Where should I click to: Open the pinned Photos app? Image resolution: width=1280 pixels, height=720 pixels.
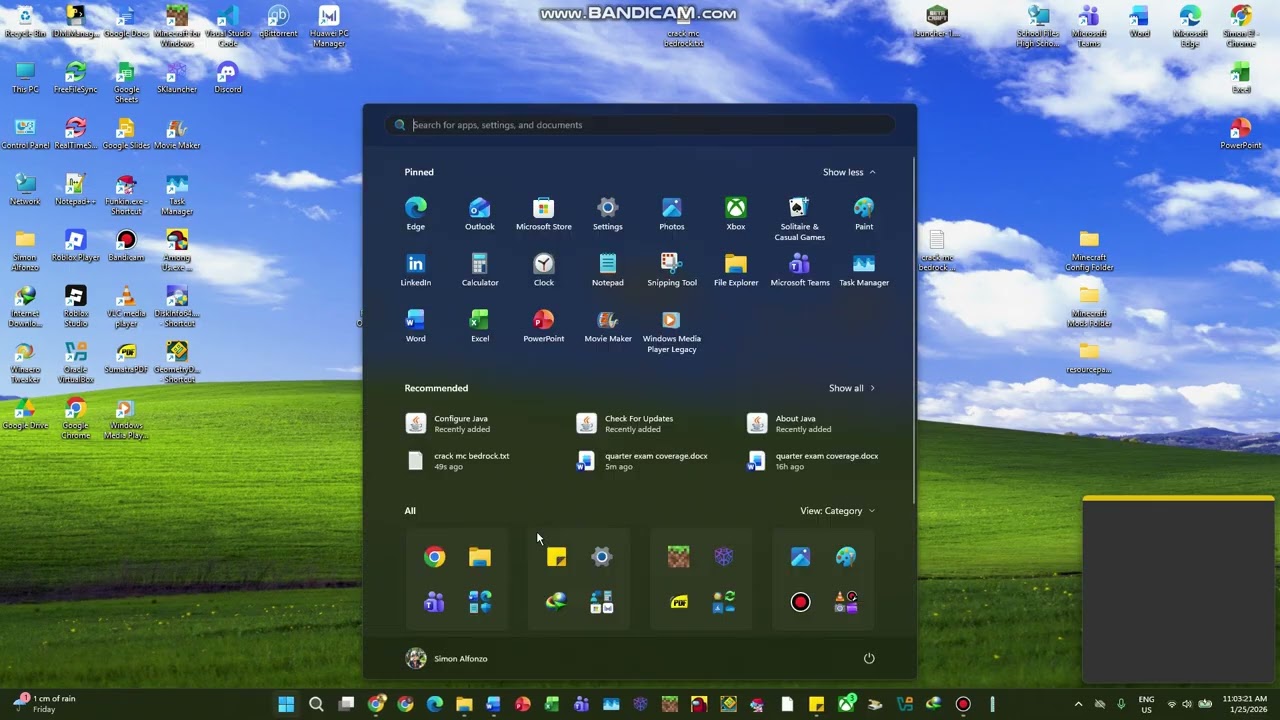[671, 214]
